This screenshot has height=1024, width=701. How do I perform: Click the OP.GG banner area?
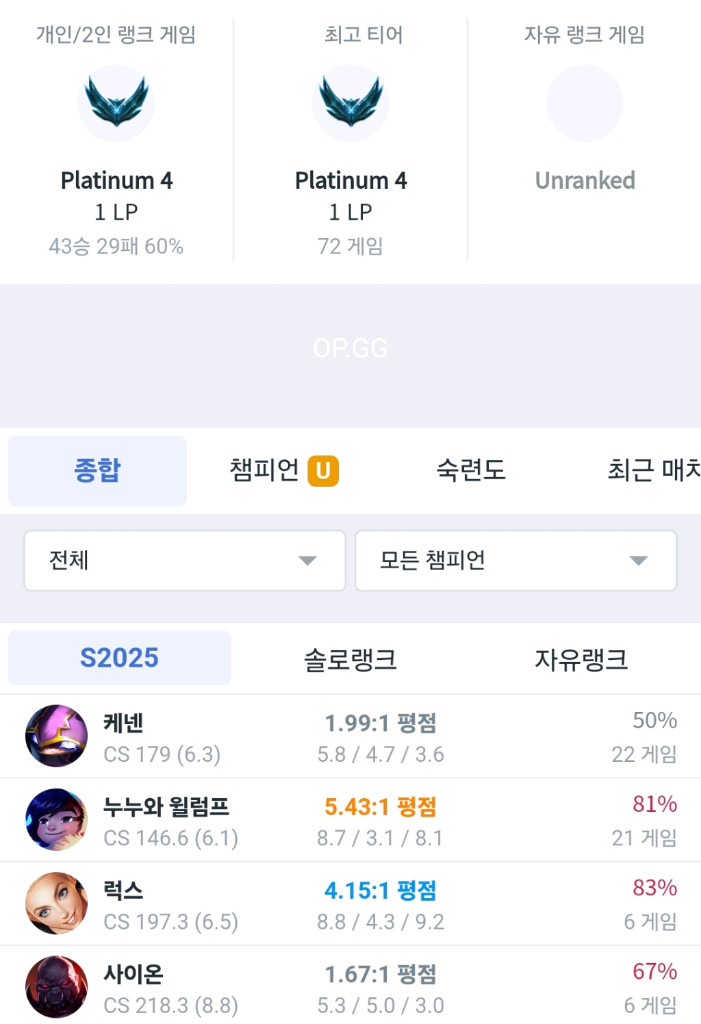pos(350,348)
